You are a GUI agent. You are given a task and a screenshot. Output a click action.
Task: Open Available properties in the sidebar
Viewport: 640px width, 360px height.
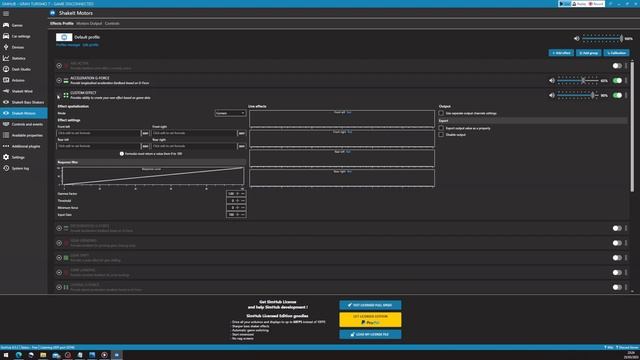(24, 135)
